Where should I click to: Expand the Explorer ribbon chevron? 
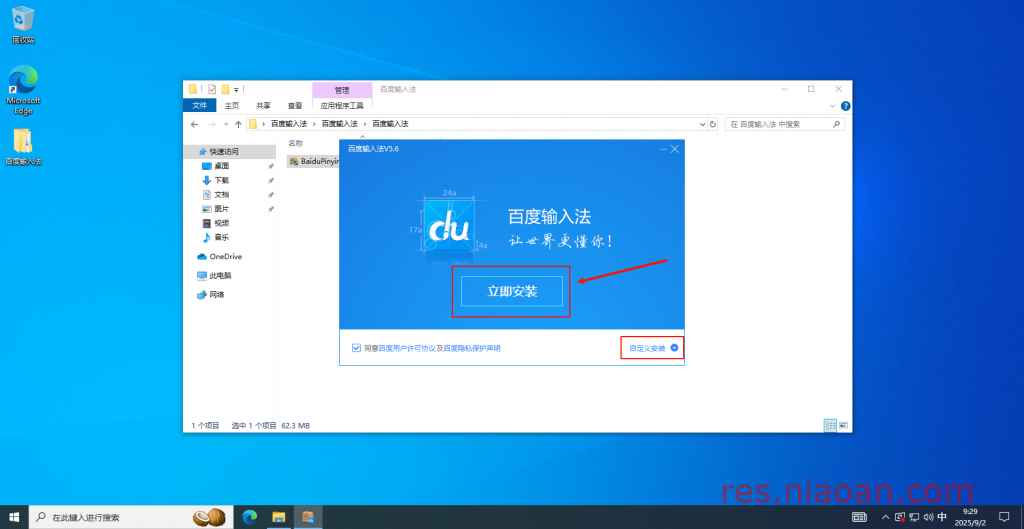coord(833,106)
